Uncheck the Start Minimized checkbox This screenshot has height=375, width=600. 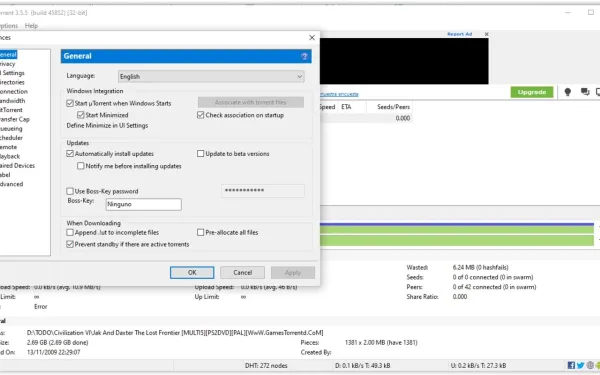point(80,115)
